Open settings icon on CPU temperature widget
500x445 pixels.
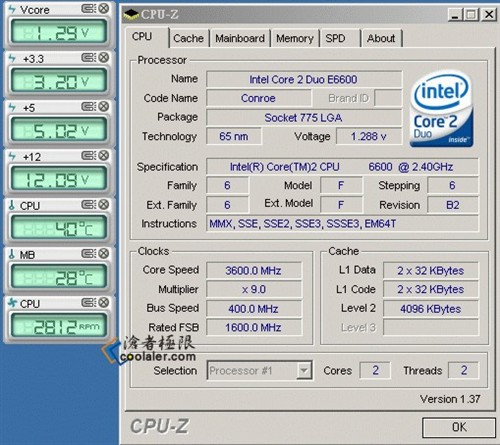(x=88, y=205)
